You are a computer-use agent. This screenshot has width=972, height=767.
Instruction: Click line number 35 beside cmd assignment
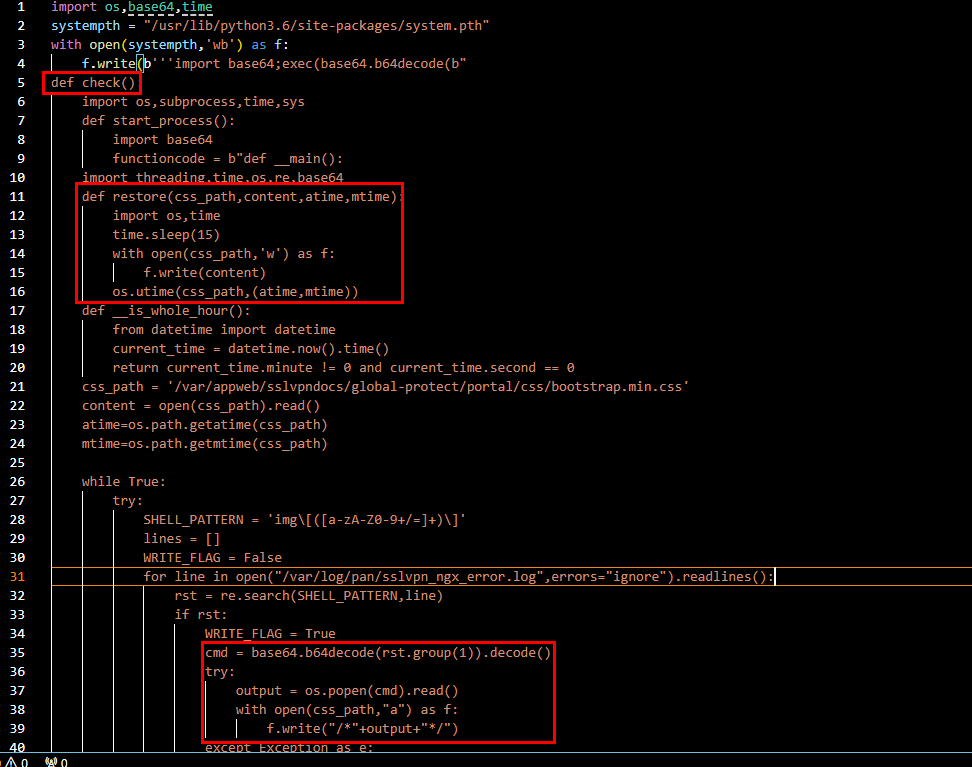(17, 652)
